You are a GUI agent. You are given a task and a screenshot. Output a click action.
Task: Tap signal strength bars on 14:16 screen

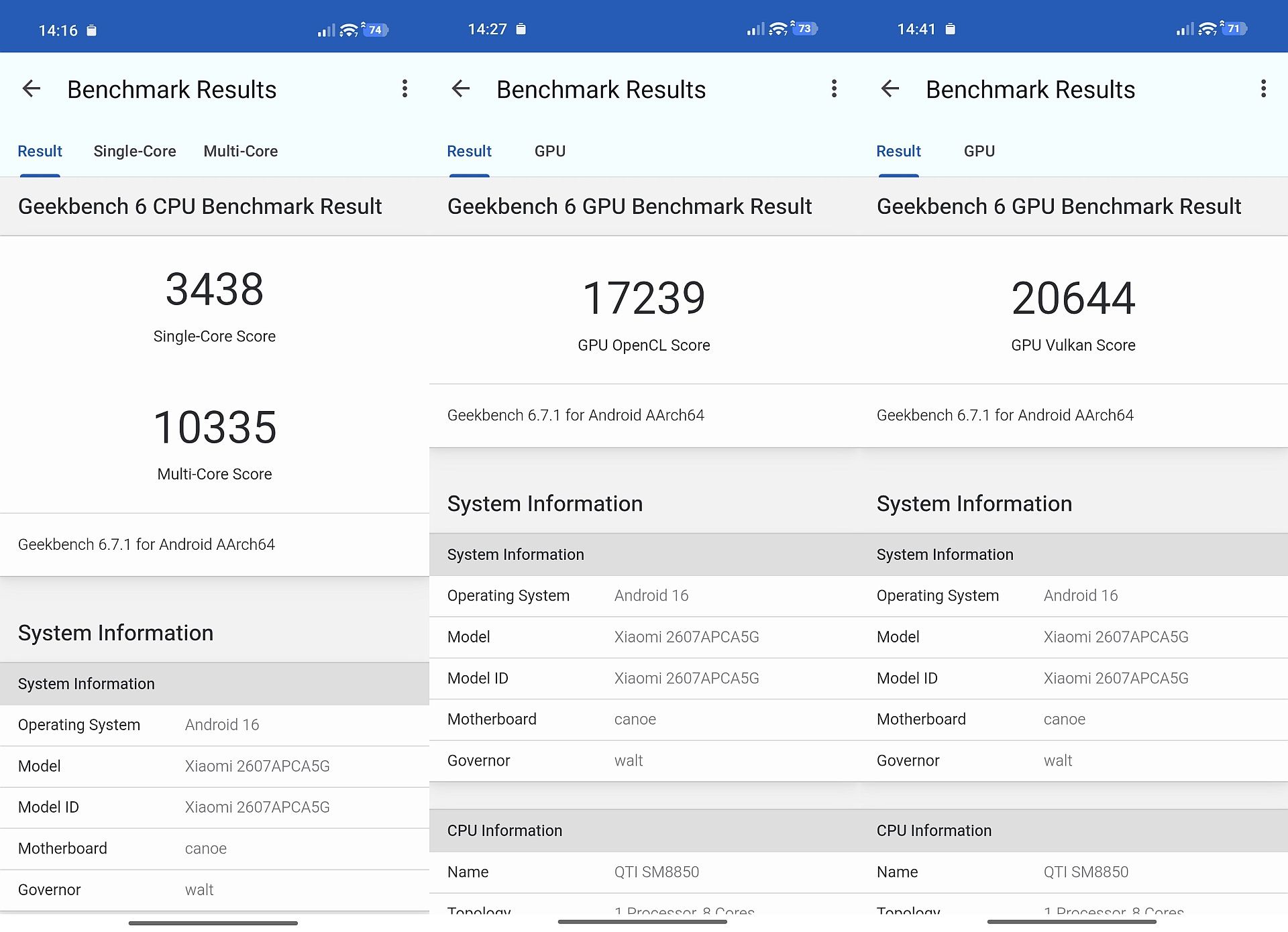326,31
